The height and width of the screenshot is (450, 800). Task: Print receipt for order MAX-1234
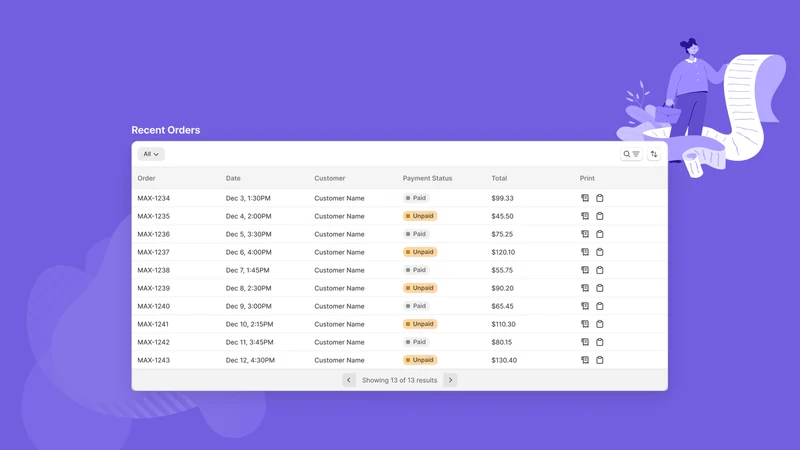(x=585, y=198)
